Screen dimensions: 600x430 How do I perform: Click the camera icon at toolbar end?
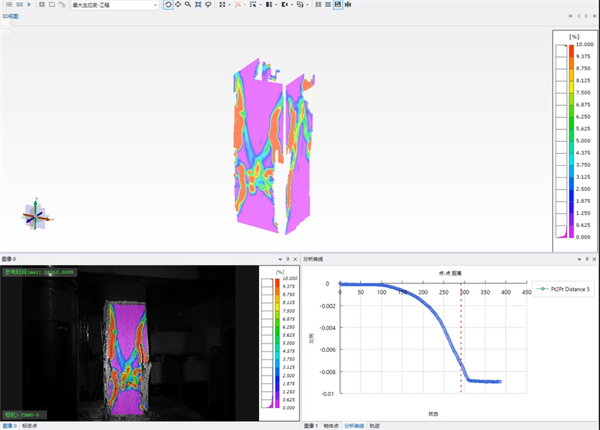tap(347, 5)
